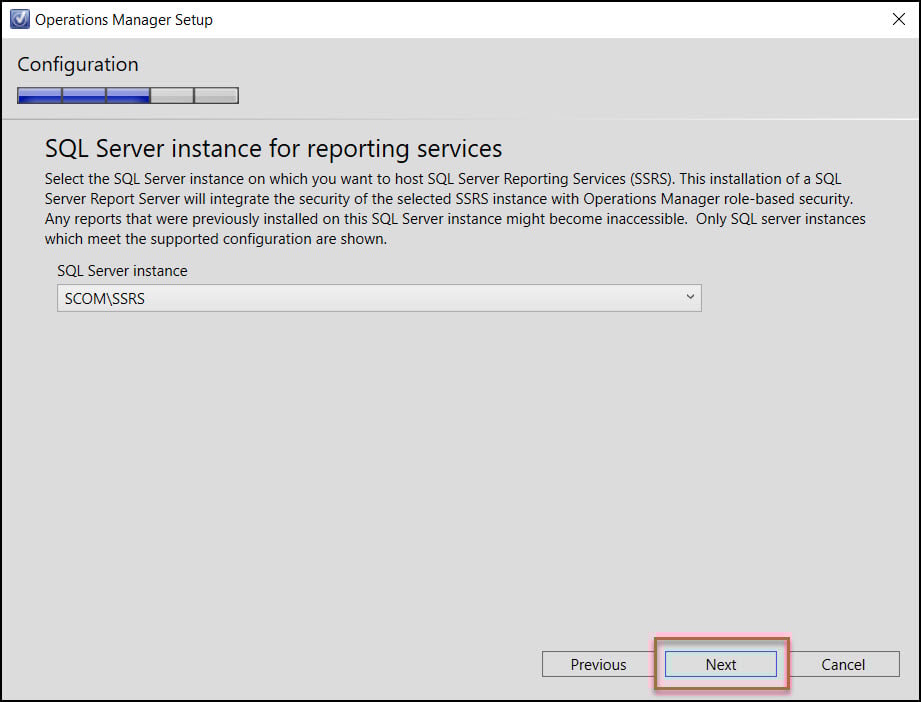The image size is (921, 702).
Task: Click the 'SQL Server instance for reporting services' heading
Action: [273, 149]
